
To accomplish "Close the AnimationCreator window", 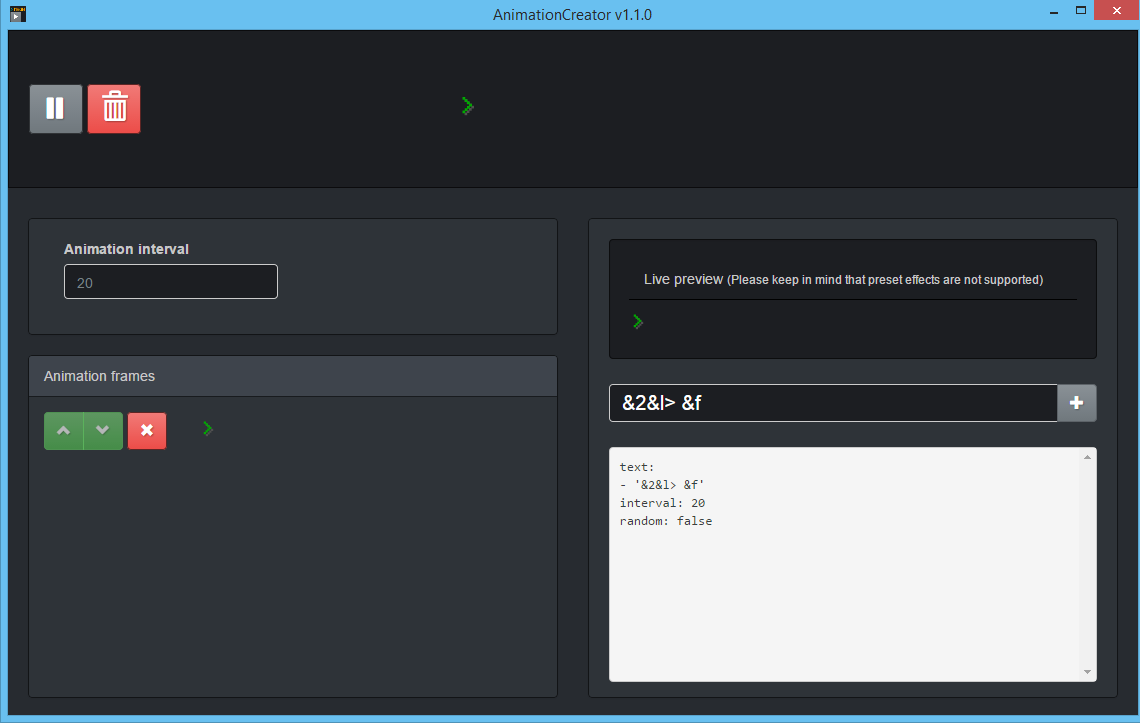I will coord(1117,10).
